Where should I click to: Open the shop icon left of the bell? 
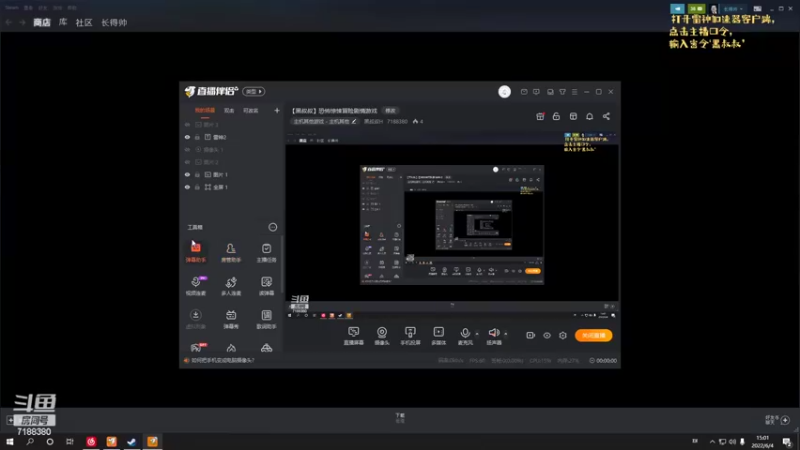click(573, 116)
